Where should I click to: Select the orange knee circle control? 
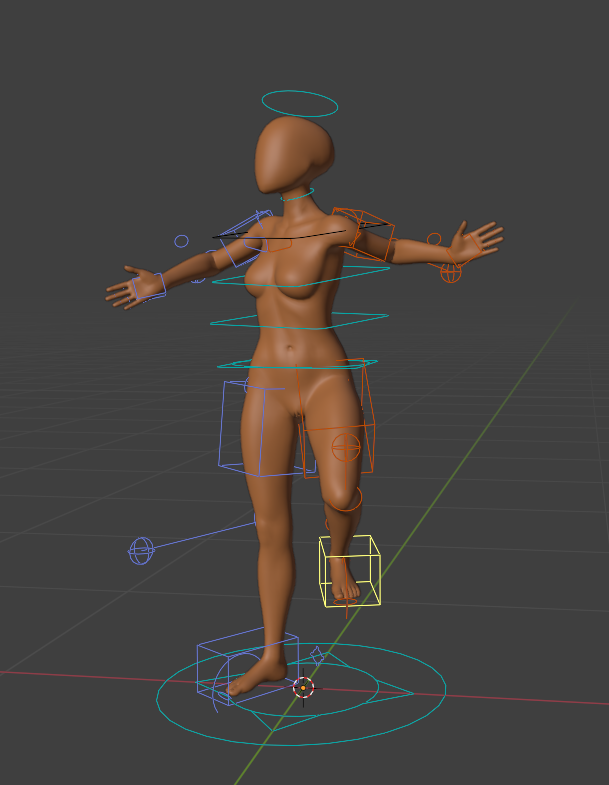(346, 497)
